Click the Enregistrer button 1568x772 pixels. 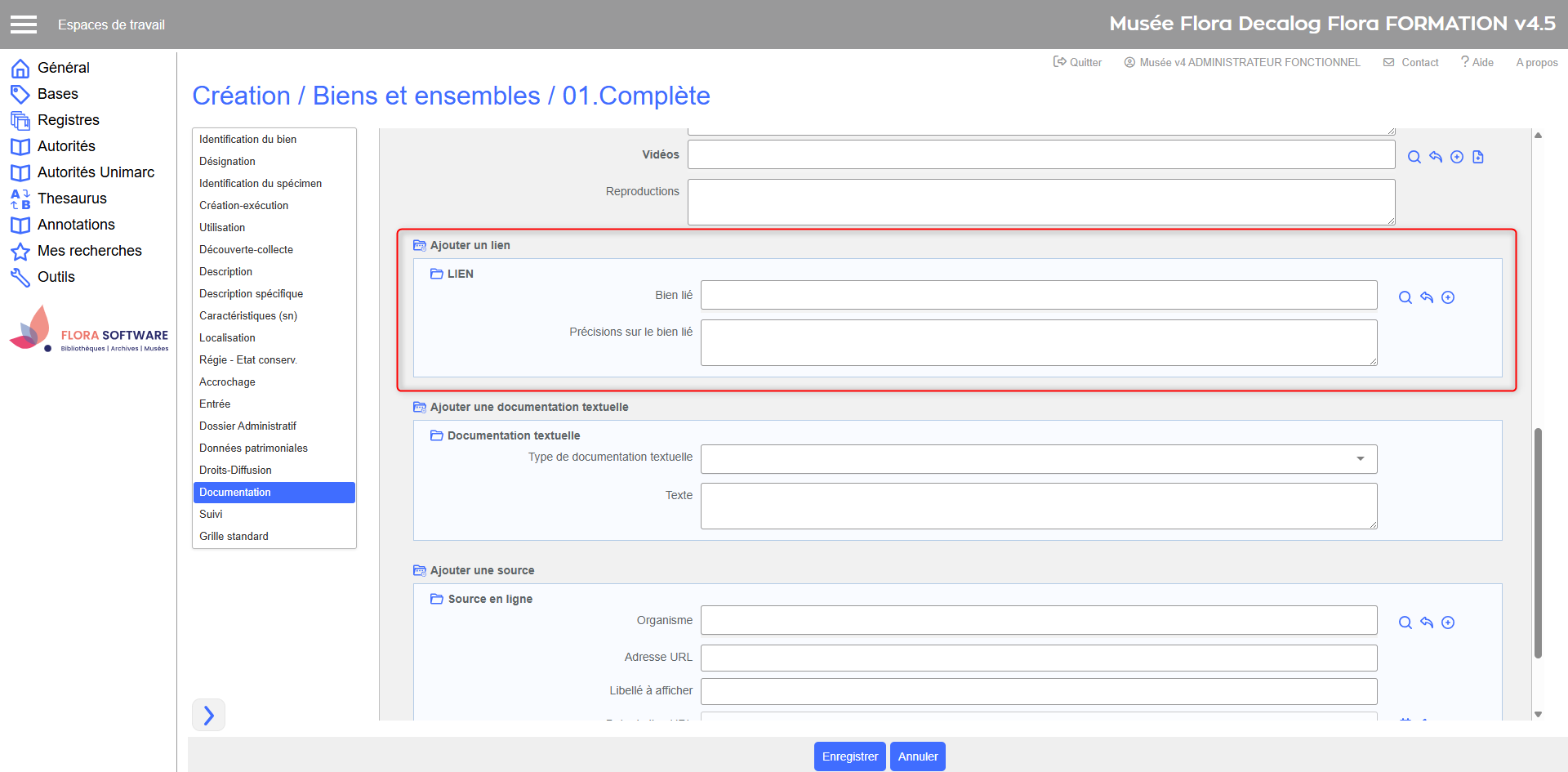tap(849, 756)
